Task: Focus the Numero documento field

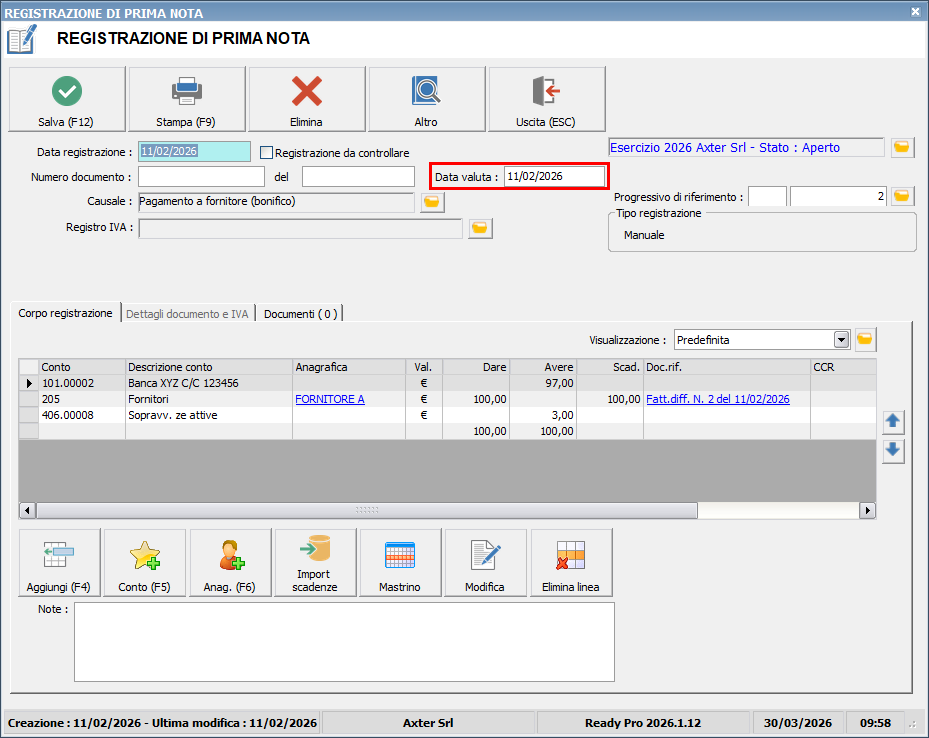Action: (201, 177)
